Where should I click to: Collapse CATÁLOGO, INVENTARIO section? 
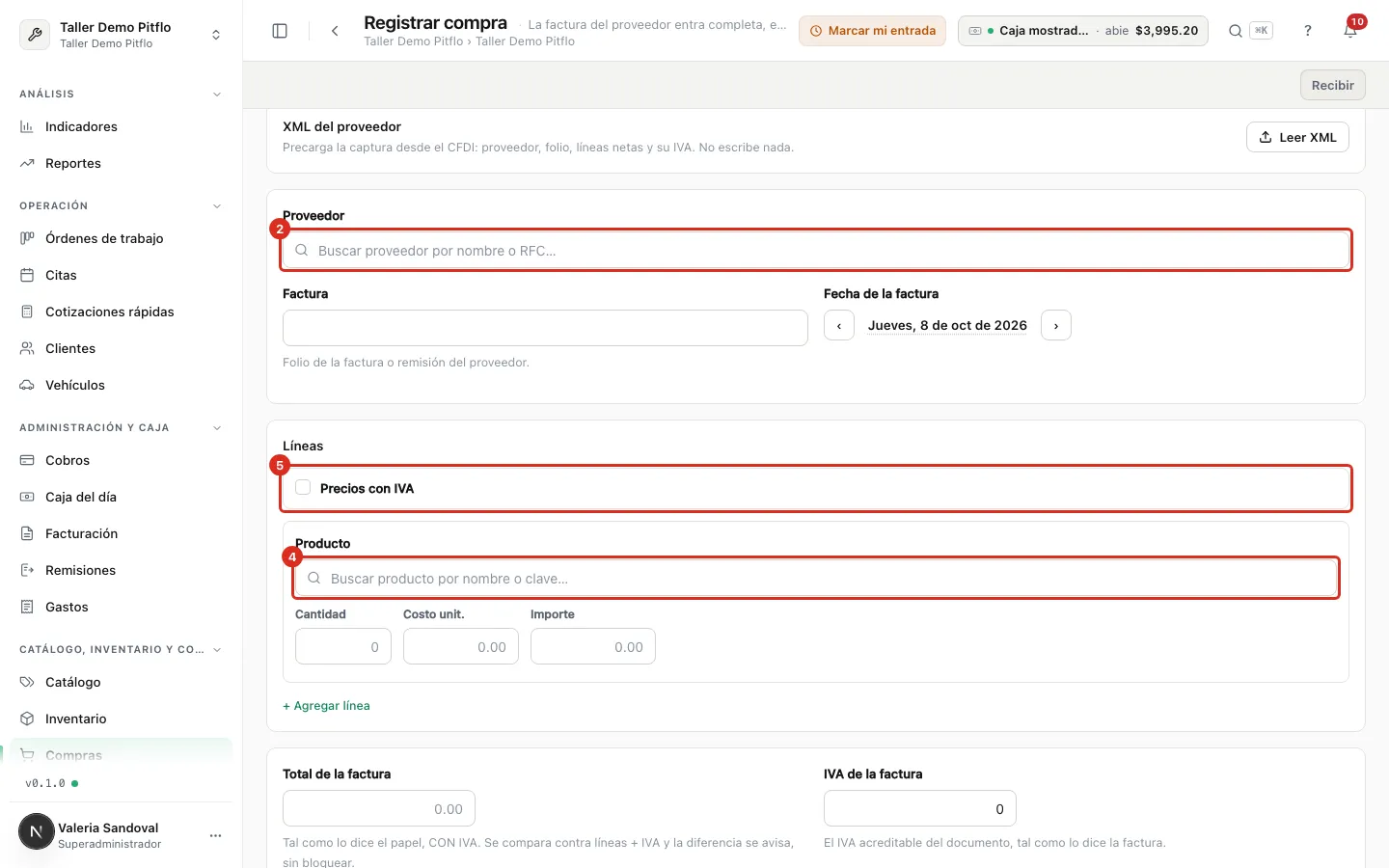(217, 650)
